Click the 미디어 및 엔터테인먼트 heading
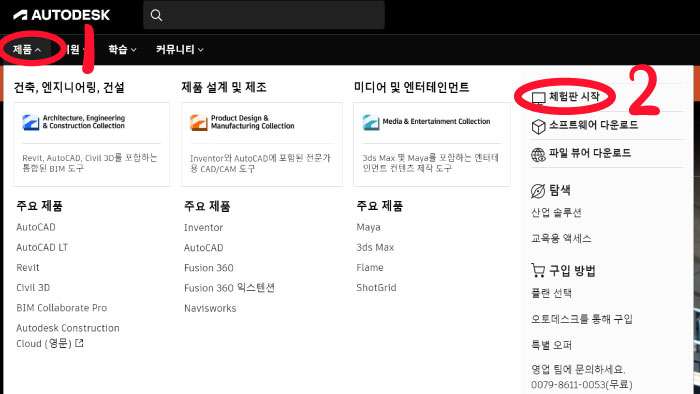This screenshot has width=700, height=394. point(411,87)
